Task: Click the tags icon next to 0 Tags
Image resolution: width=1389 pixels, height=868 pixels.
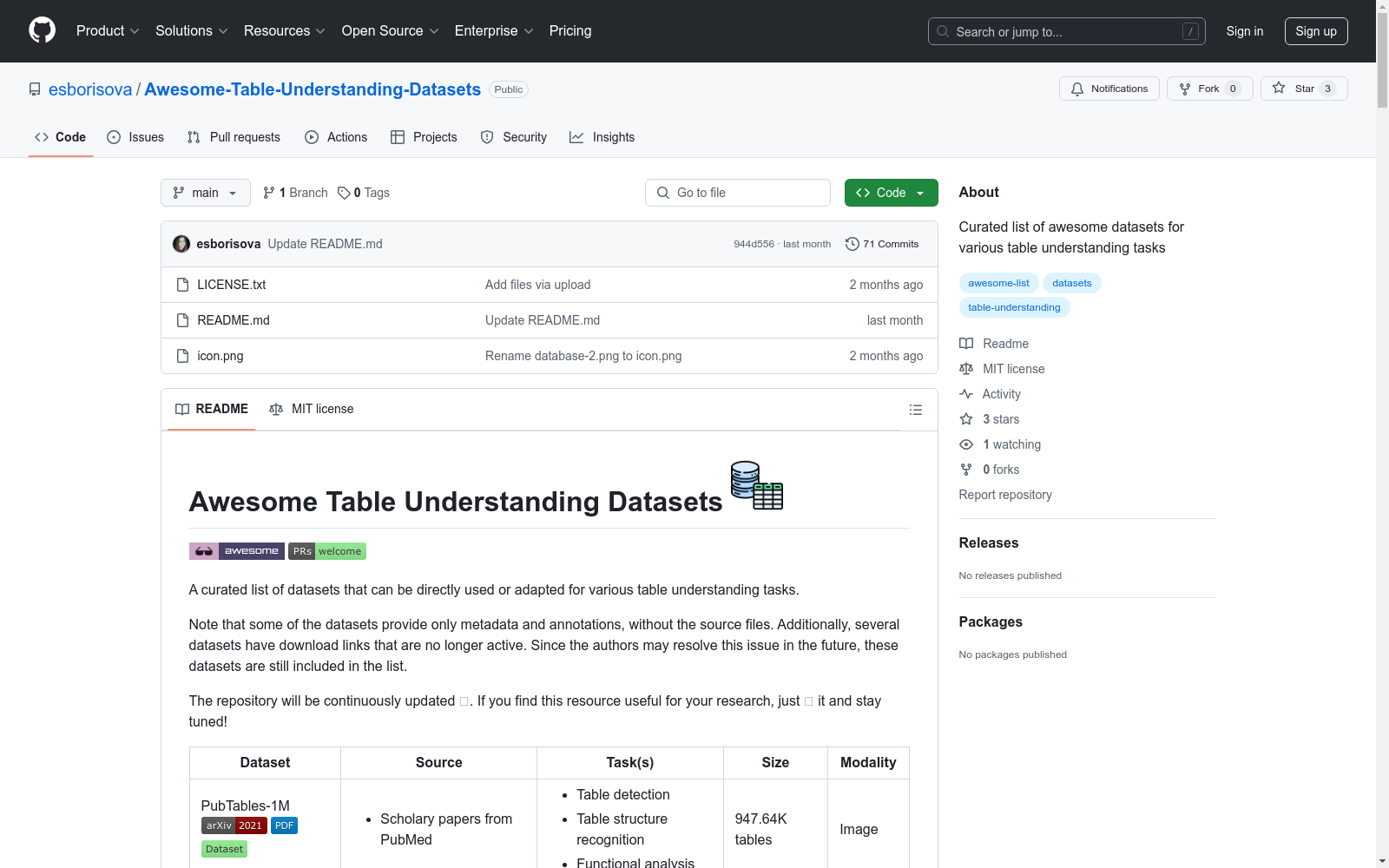Action: click(343, 192)
